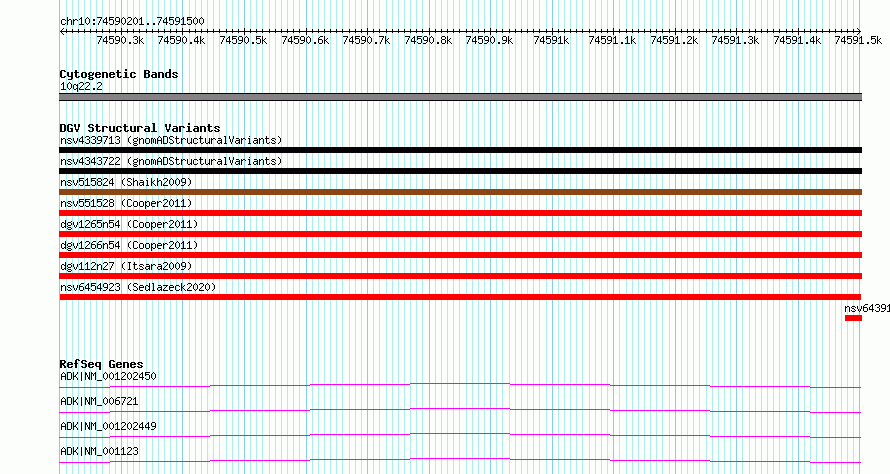Select the black bar under nsv4339713
Viewport: 890px width, 474px height.
point(460,150)
